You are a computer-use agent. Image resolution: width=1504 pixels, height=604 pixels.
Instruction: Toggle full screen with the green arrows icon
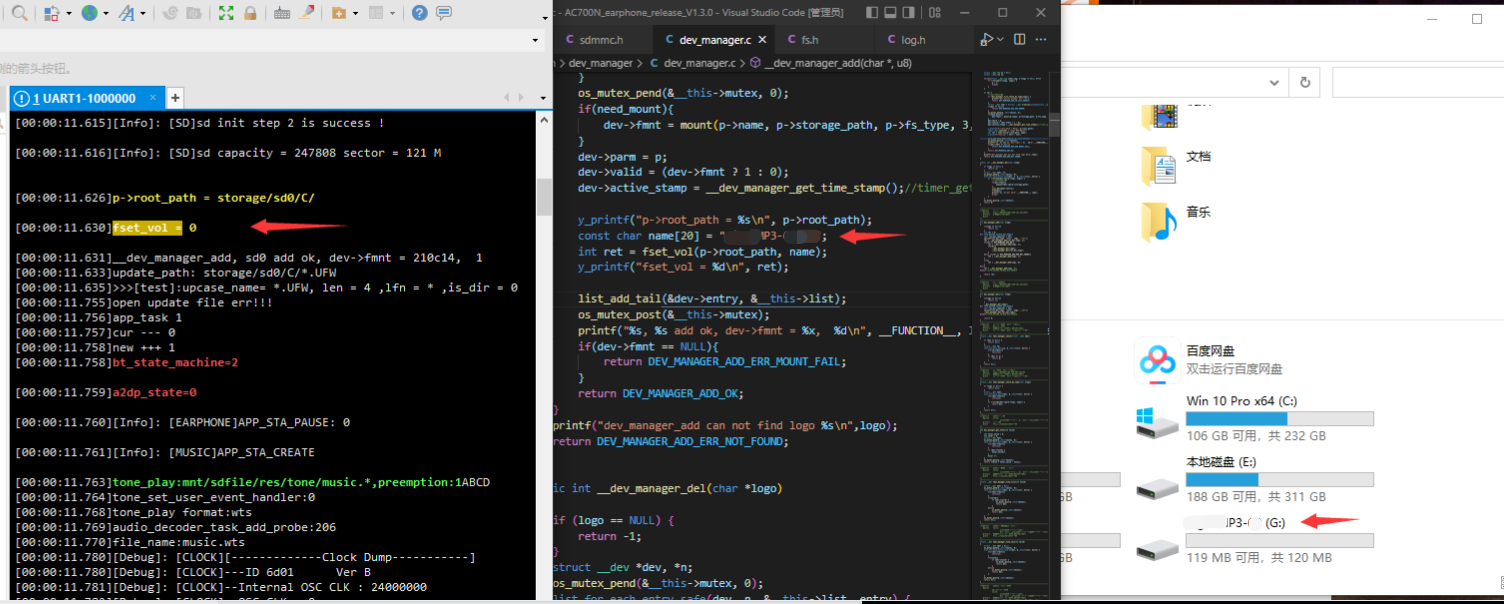[x=226, y=13]
